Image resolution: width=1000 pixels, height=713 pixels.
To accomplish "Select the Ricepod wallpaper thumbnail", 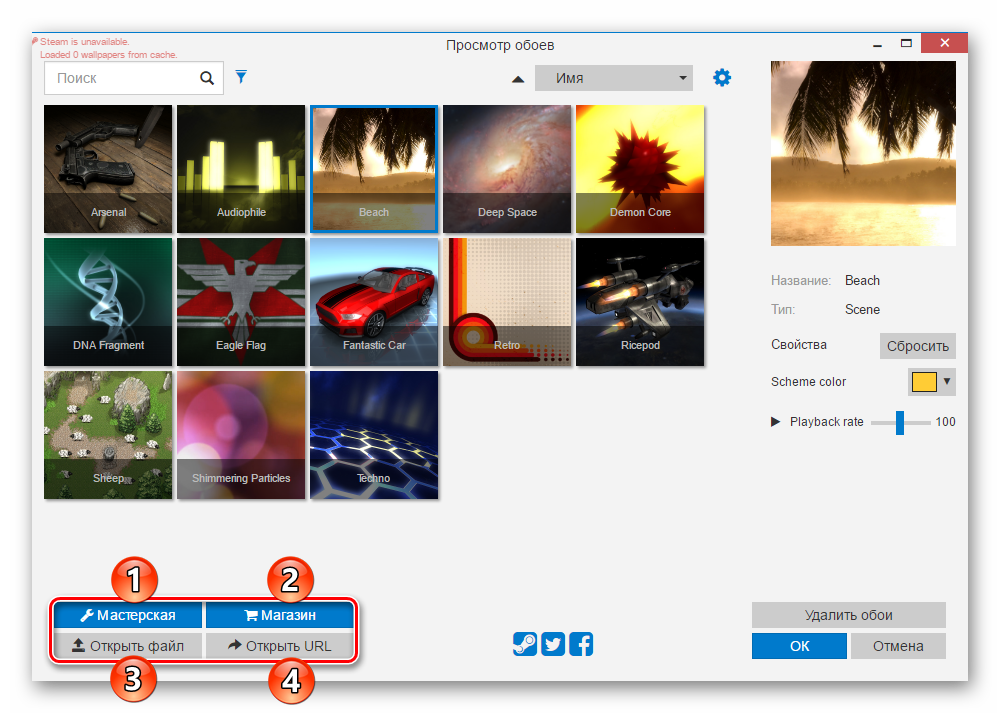I will (x=640, y=302).
